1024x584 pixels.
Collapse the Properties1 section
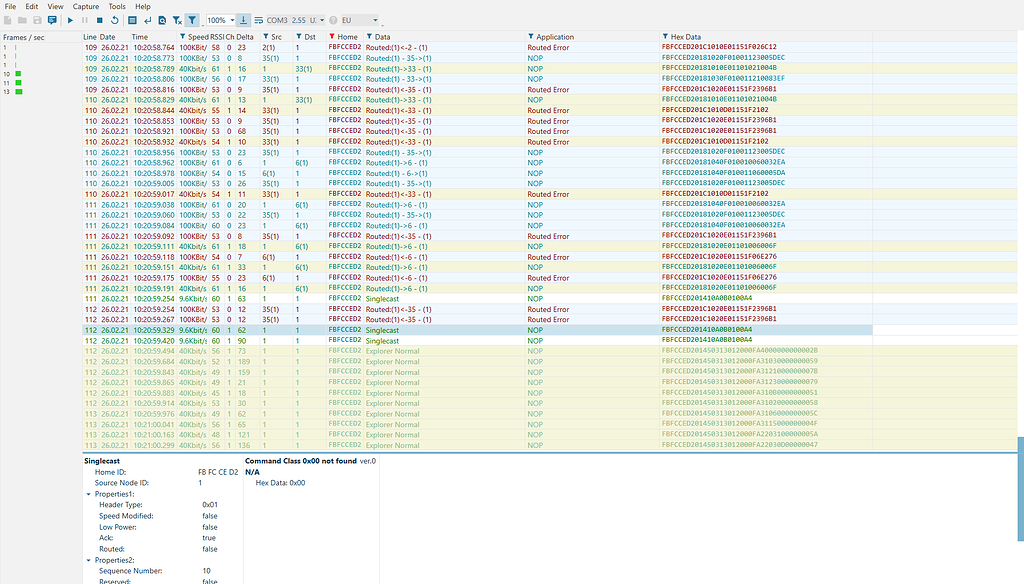88,494
